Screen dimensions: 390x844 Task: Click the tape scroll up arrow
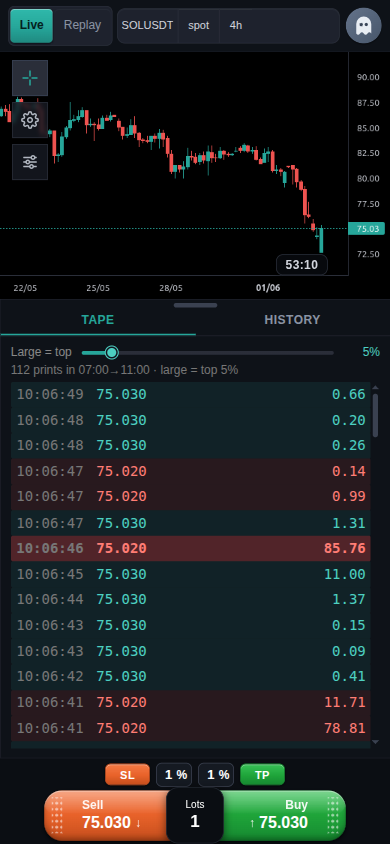click(x=375, y=388)
